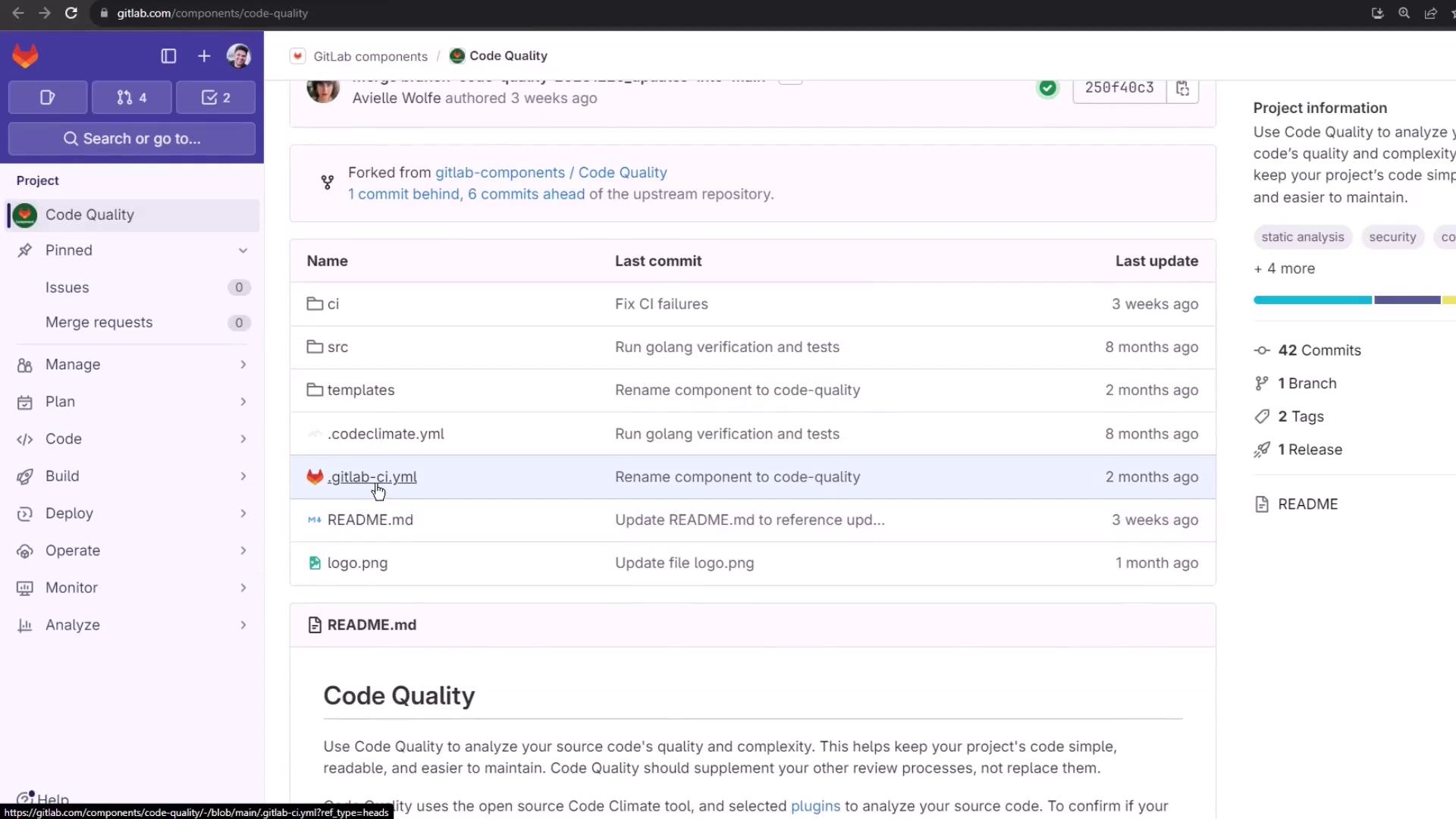Open merge requests counter showing 4
Viewport: 1456px width, 819px height.
pos(132,97)
